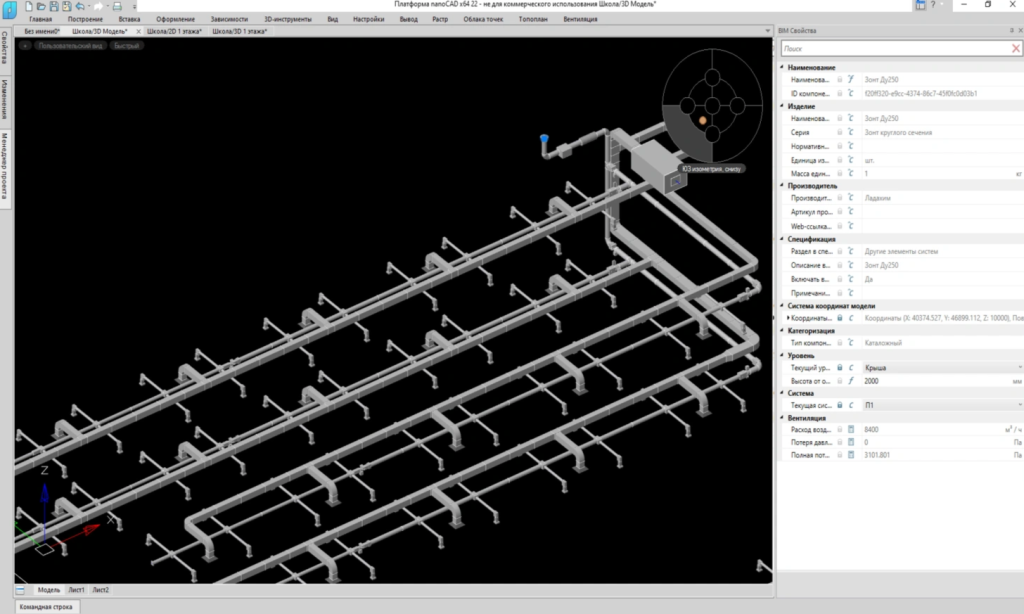1024x614 pixels.
Task: Click the Save As icon
Action: [66, 6]
